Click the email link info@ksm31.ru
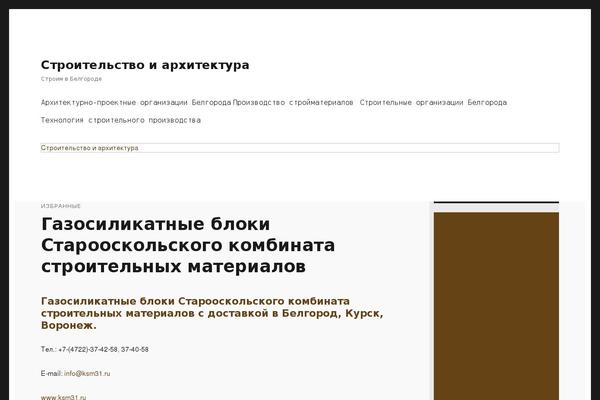 click(87, 374)
